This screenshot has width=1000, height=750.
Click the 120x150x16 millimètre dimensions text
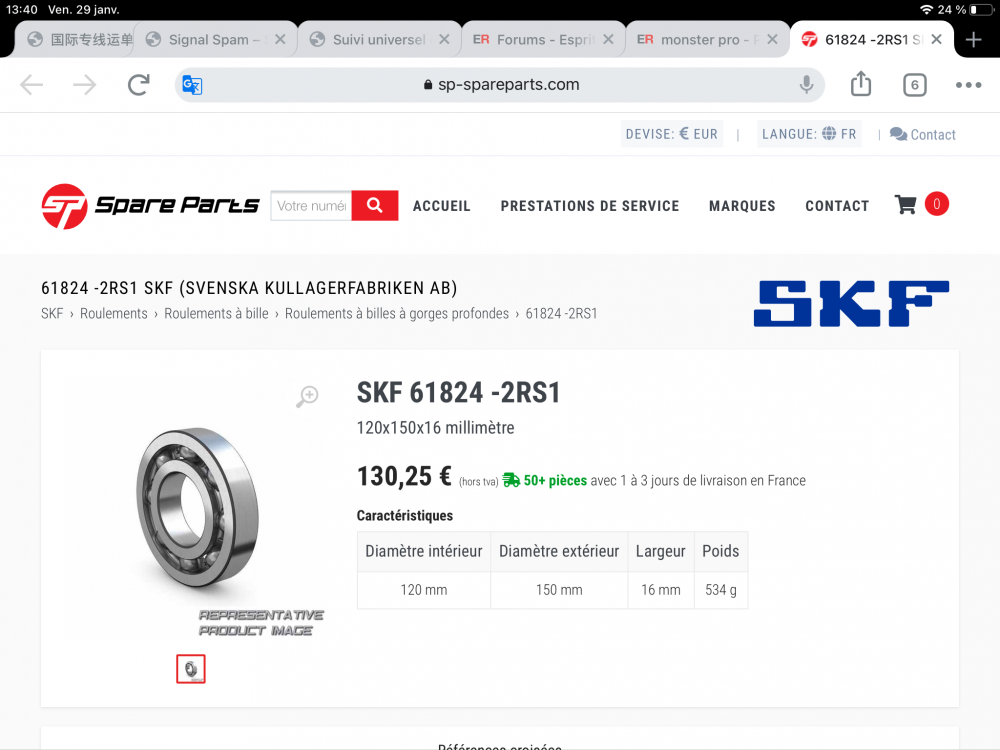[x=436, y=428]
